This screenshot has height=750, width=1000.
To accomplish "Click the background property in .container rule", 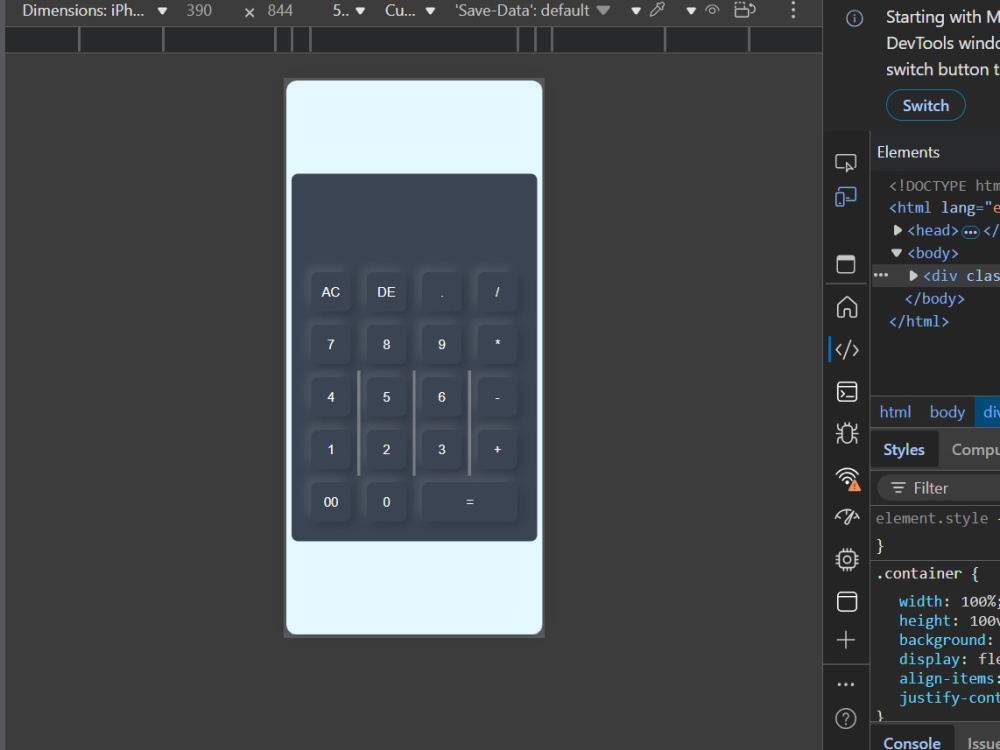I will [942, 640].
